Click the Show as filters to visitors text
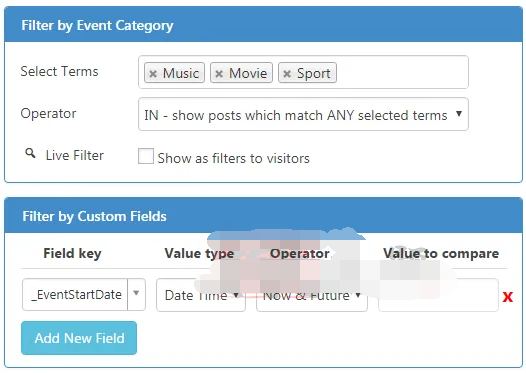The width and height of the screenshot is (526, 373). [x=233, y=158]
